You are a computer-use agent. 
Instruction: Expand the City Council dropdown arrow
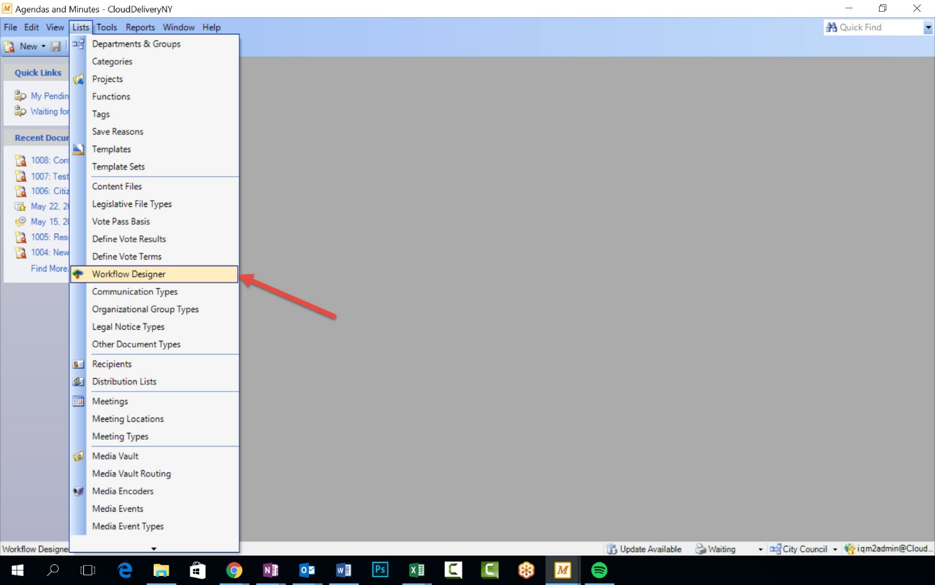click(835, 549)
